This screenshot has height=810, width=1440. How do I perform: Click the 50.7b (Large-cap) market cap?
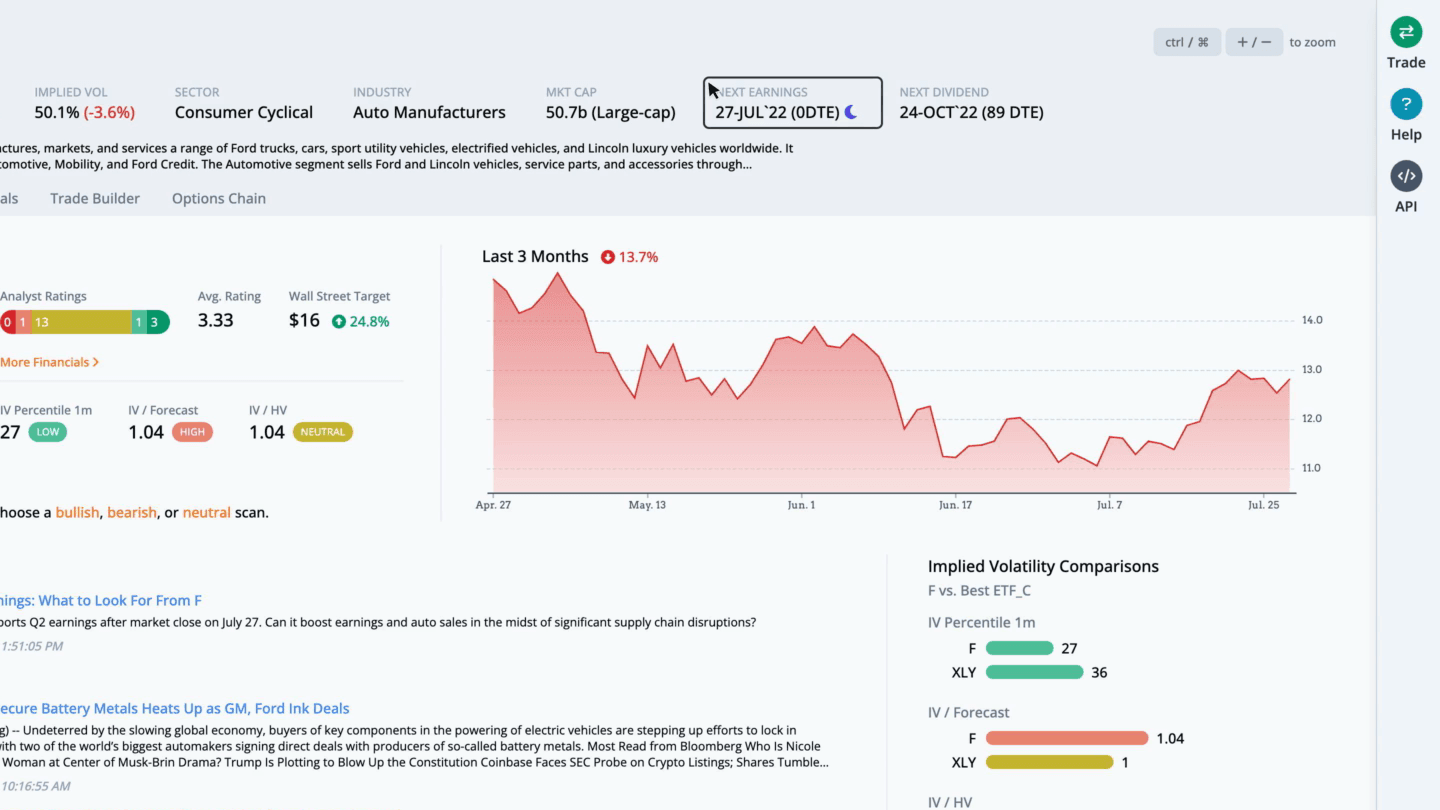tap(610, 112)
